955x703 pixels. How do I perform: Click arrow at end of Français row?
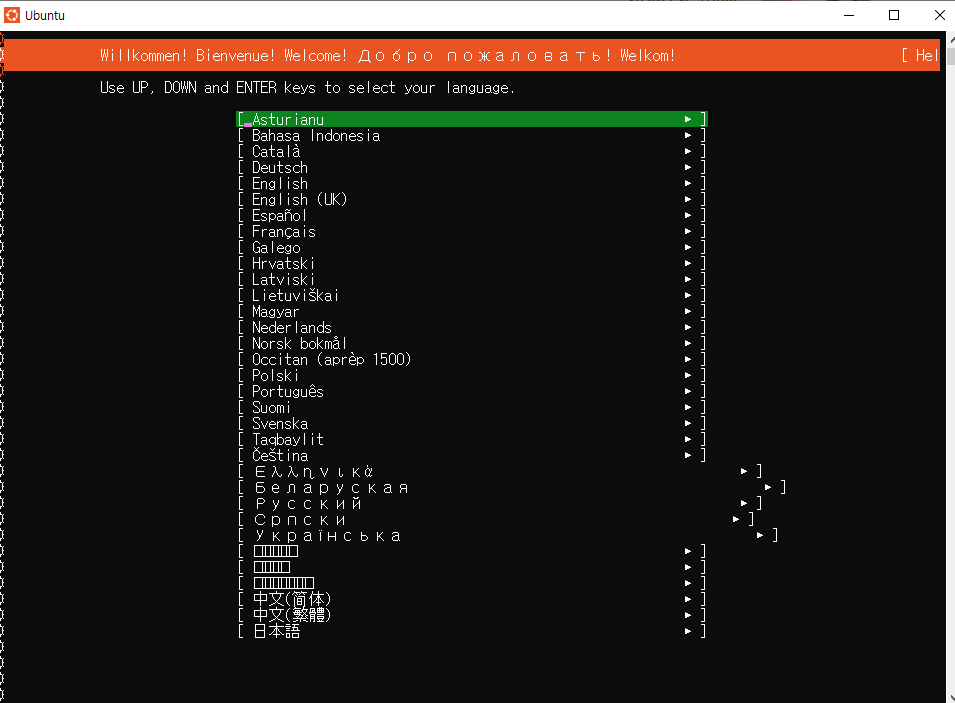[x=688, y=231]
